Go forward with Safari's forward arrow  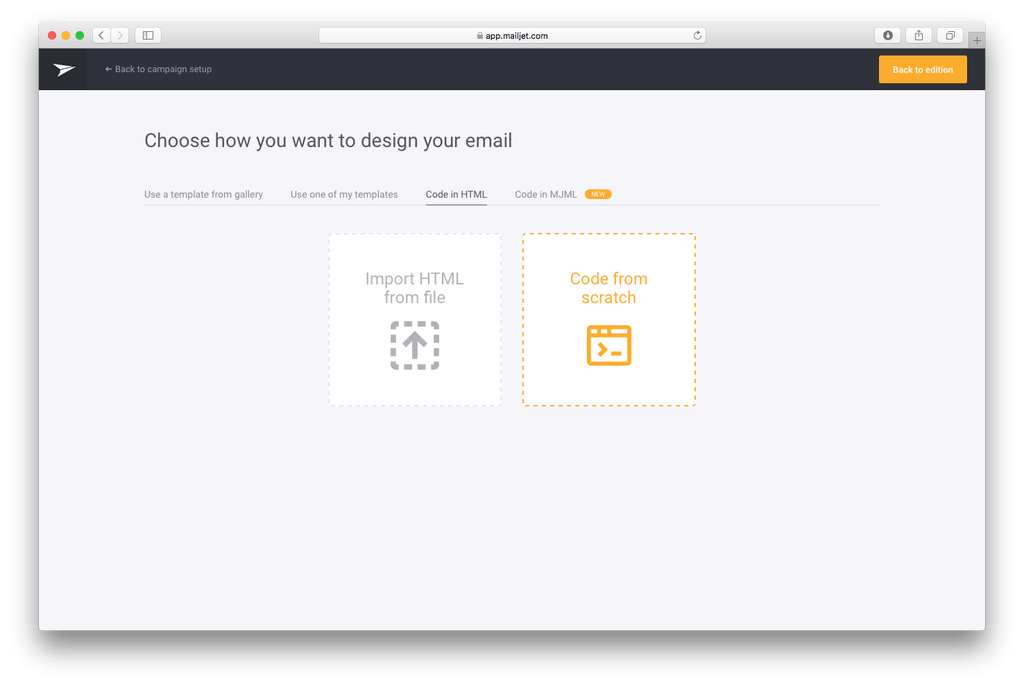click(120, 35)
